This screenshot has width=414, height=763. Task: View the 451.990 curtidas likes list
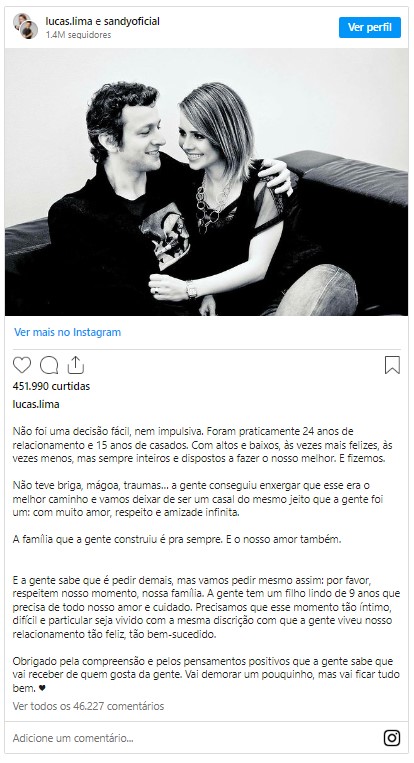pos(51,386)
